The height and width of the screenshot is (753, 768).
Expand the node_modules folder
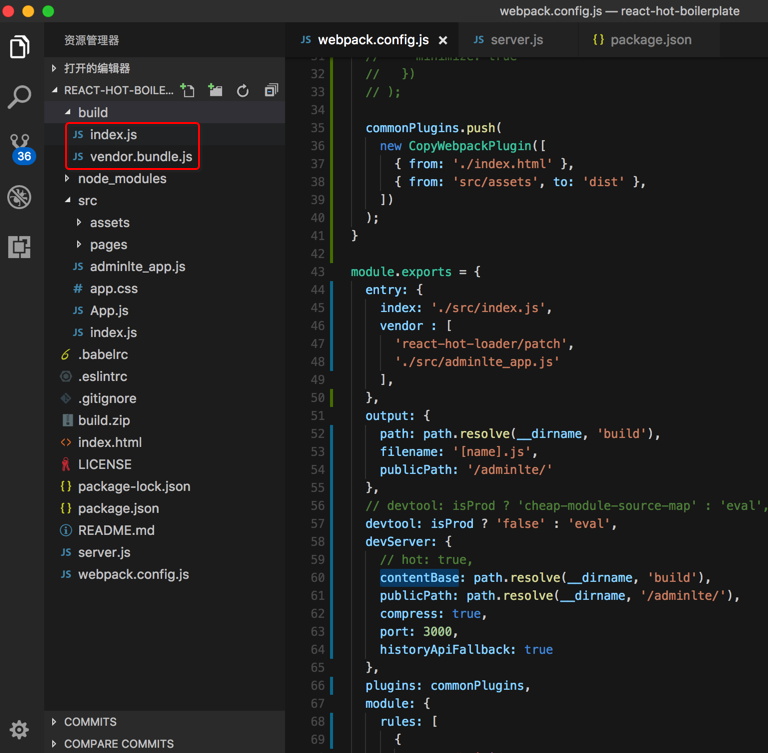[121, 179]
